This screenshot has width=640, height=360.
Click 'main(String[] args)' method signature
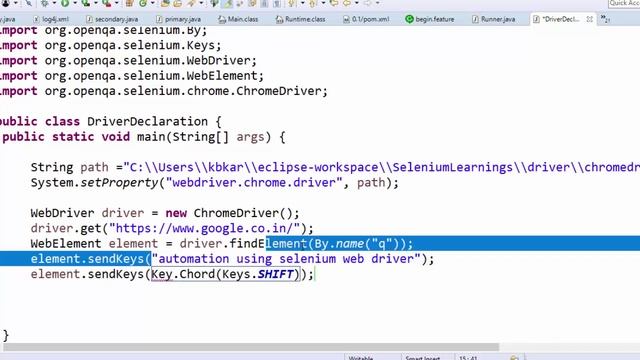[x=204, y=137]
